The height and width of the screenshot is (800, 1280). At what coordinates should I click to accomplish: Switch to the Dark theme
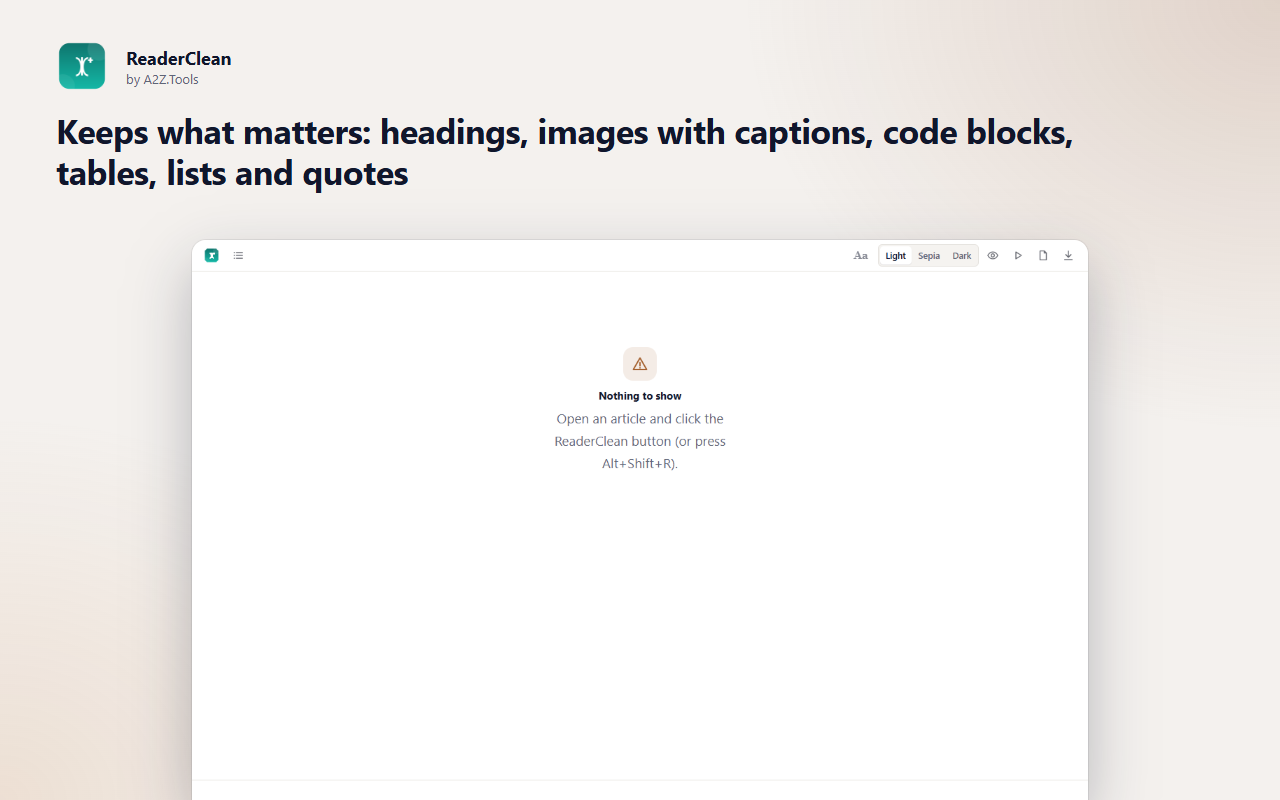point(962,256)
